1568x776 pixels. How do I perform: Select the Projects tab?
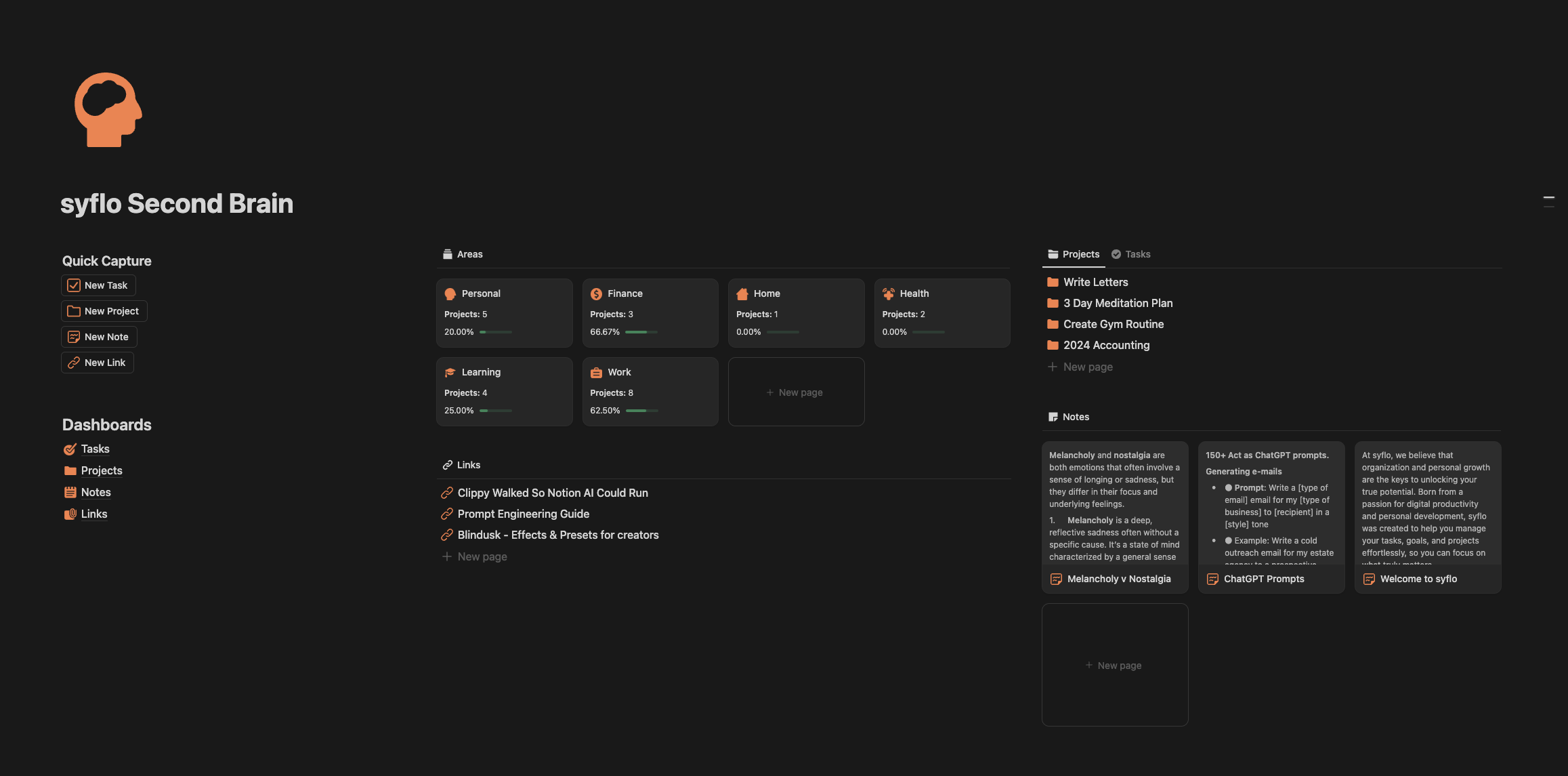(1074, 254)
